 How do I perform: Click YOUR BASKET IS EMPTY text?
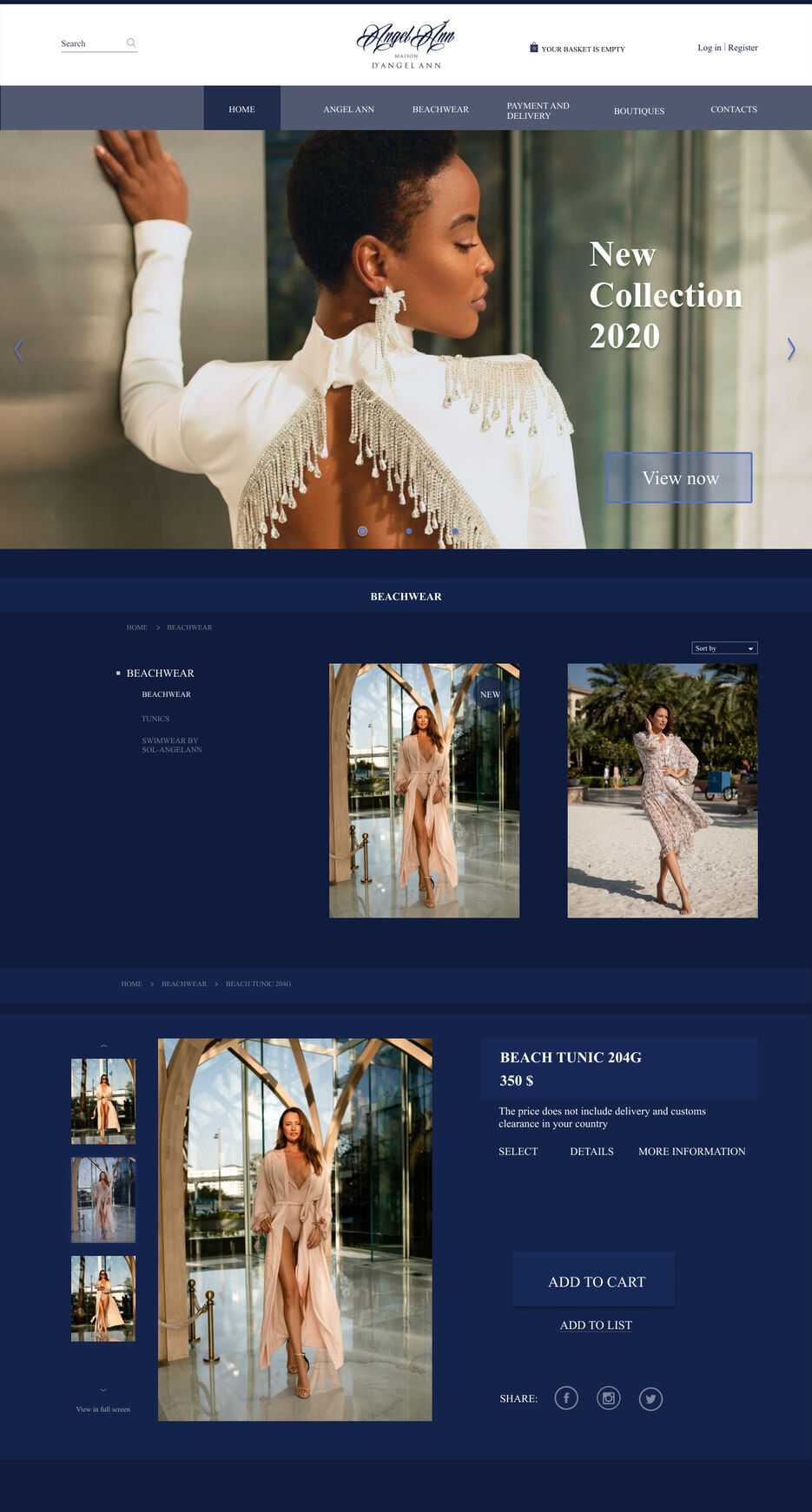[583, 49]
